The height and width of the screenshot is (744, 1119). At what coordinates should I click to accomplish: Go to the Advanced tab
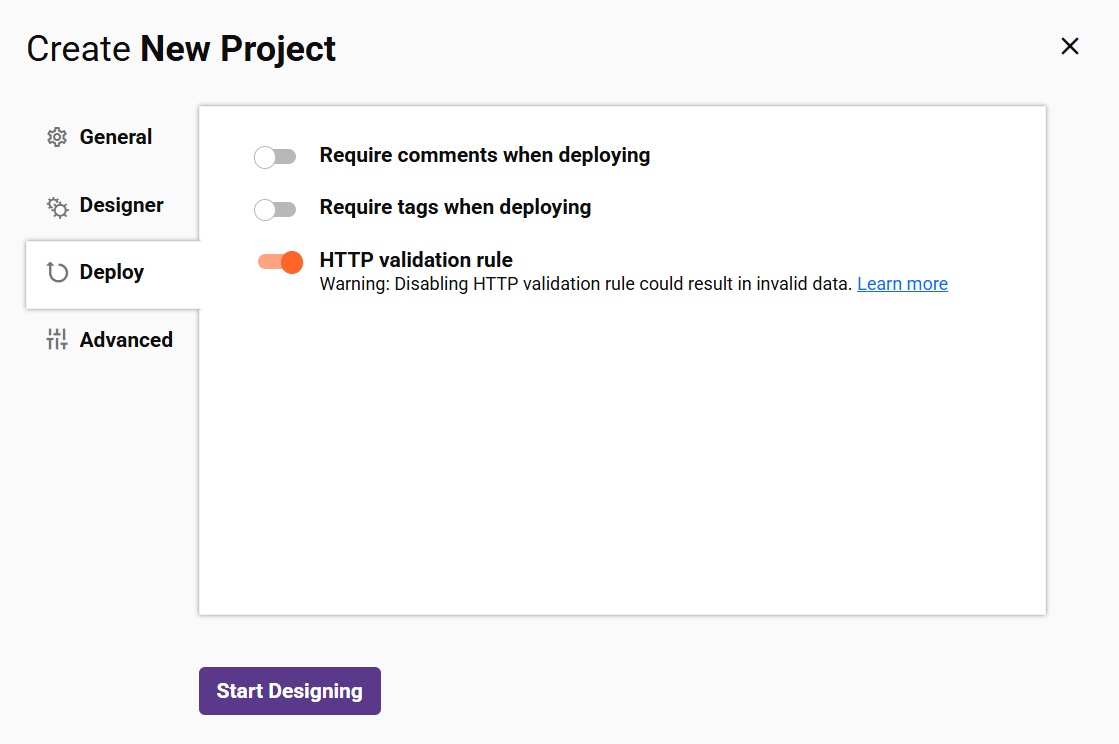[x=126, y=340]
